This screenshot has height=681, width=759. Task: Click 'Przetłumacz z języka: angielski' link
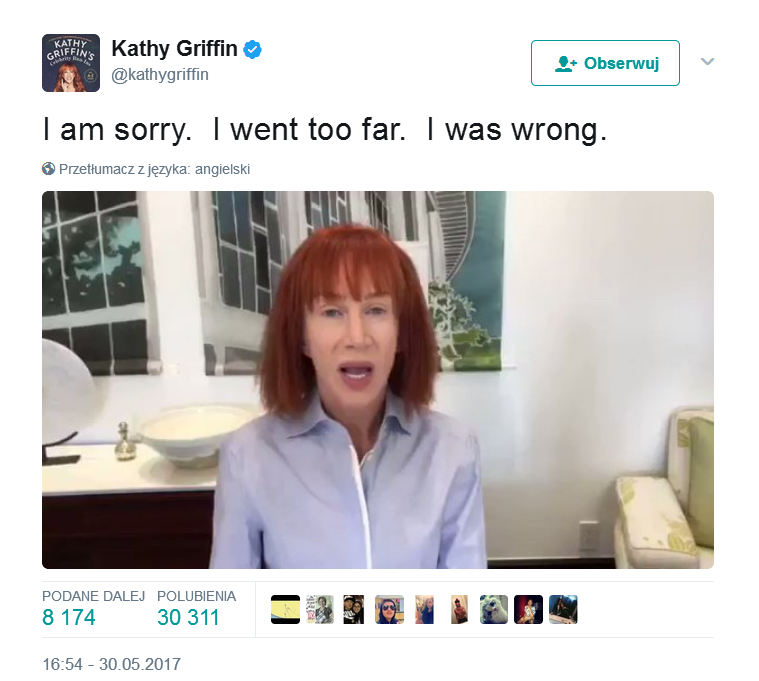pyautogui.click(x=154, y=169)
